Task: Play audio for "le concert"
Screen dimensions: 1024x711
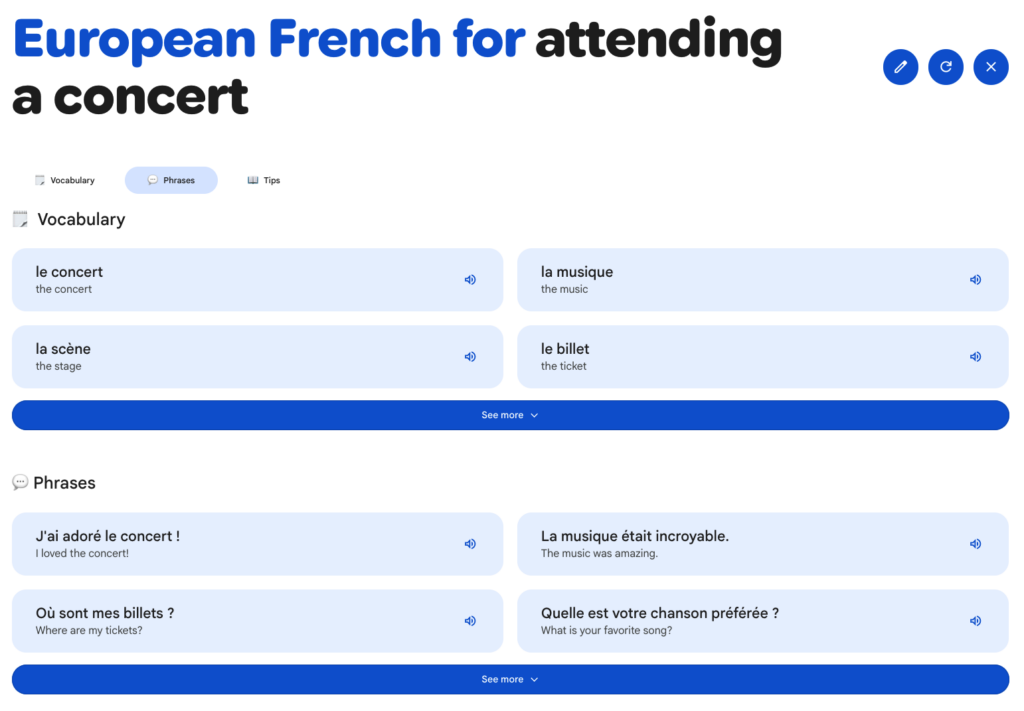Action: coord(470,280)
